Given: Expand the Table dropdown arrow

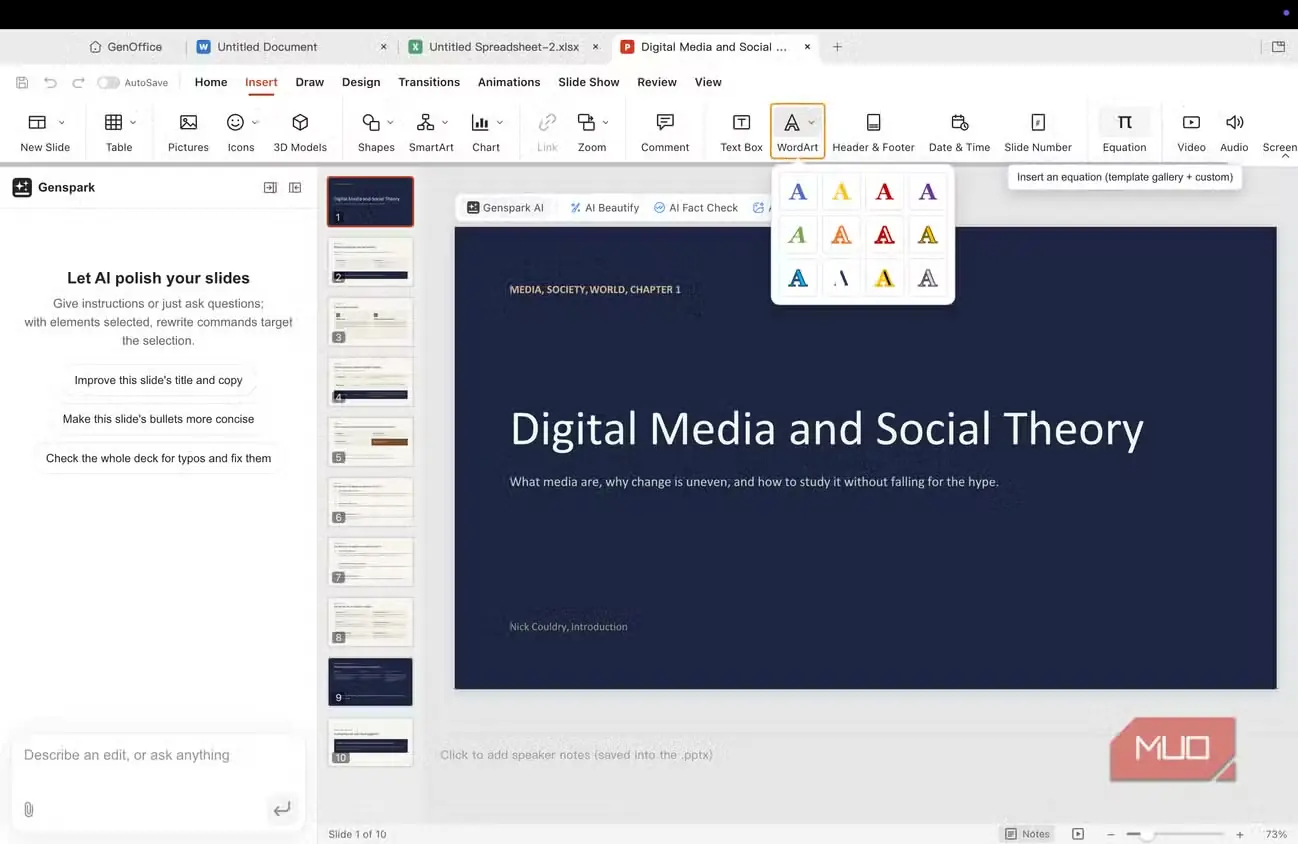Looking at the screenshot, I should pyautogui.click(x=133, y=123).
